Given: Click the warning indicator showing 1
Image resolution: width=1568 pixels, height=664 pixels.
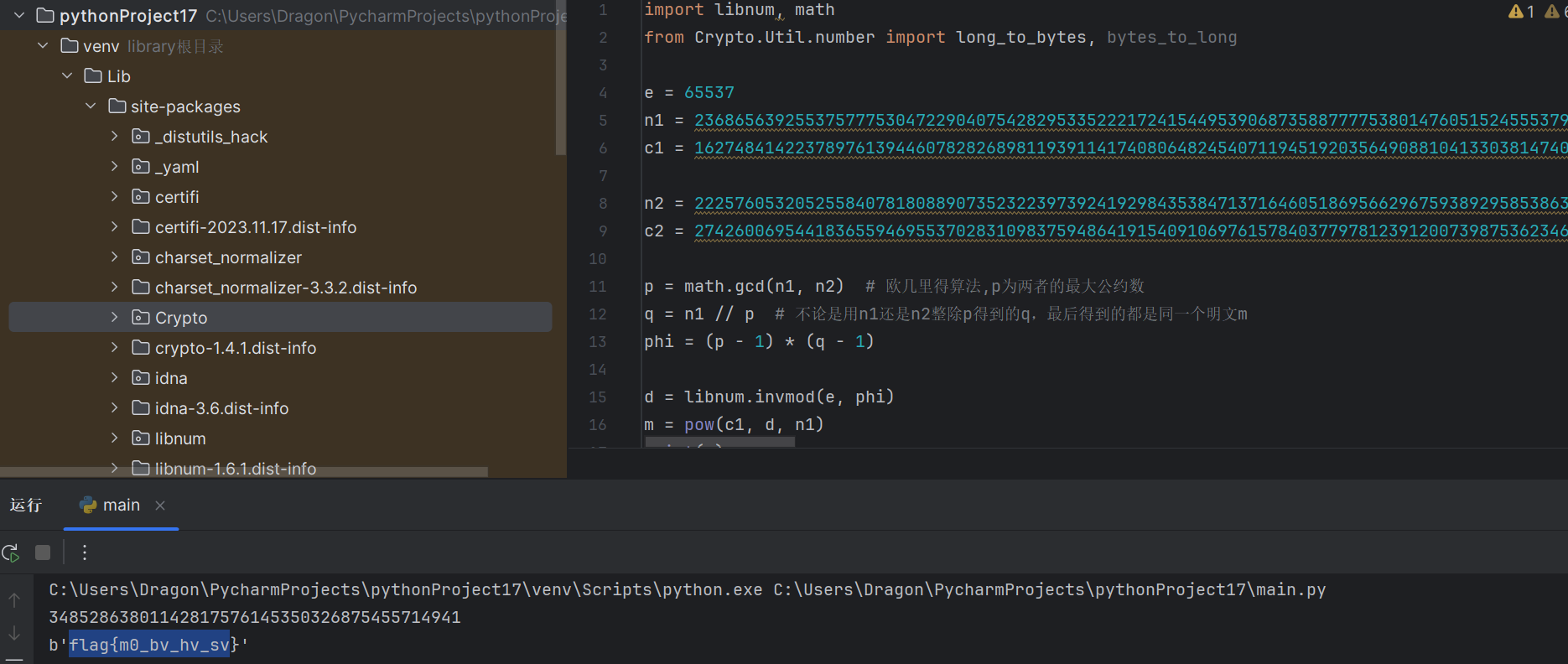Looking at the screenshot, I should [1521, 11].
